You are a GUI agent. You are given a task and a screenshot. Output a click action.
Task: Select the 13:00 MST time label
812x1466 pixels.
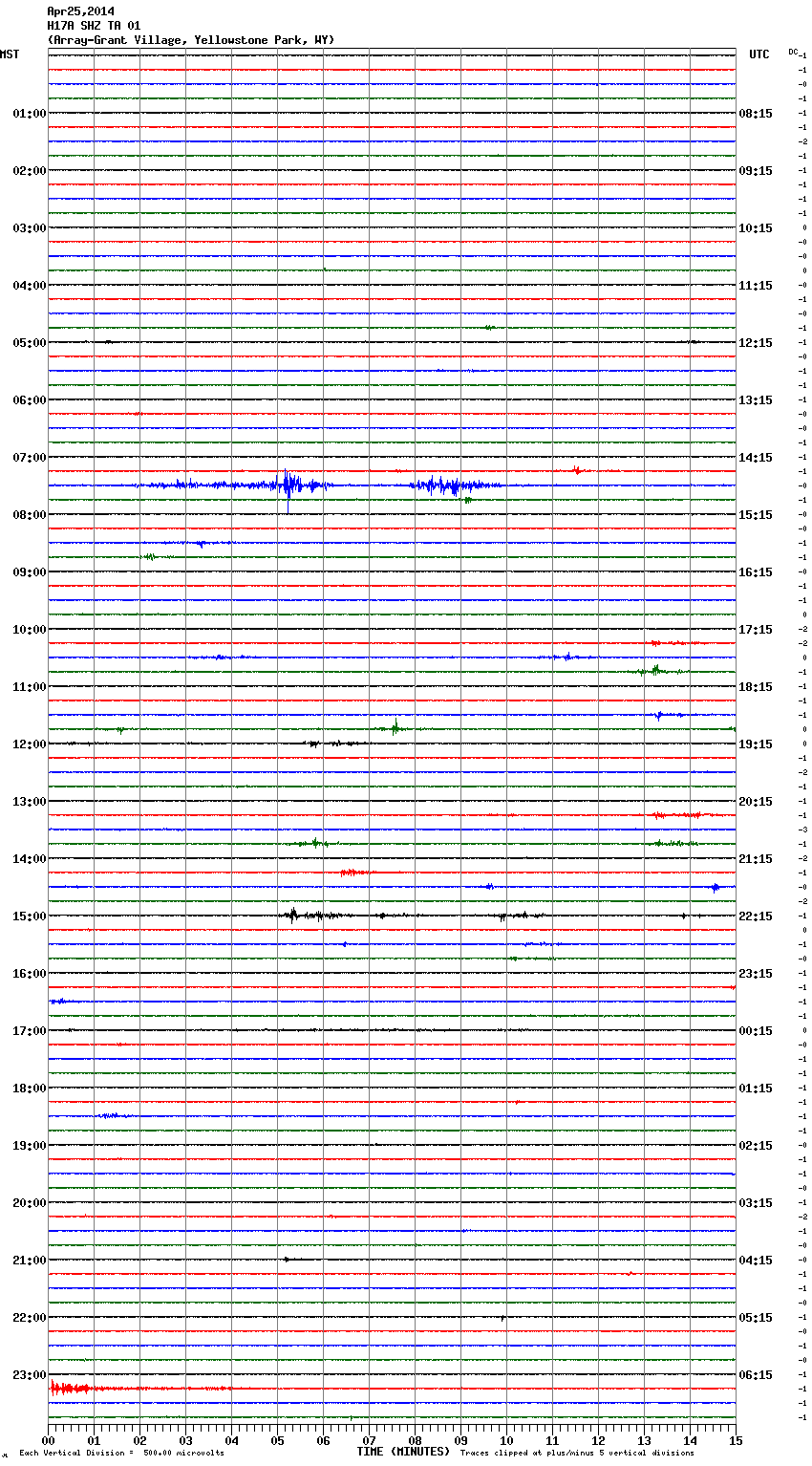tap(29, 802)
